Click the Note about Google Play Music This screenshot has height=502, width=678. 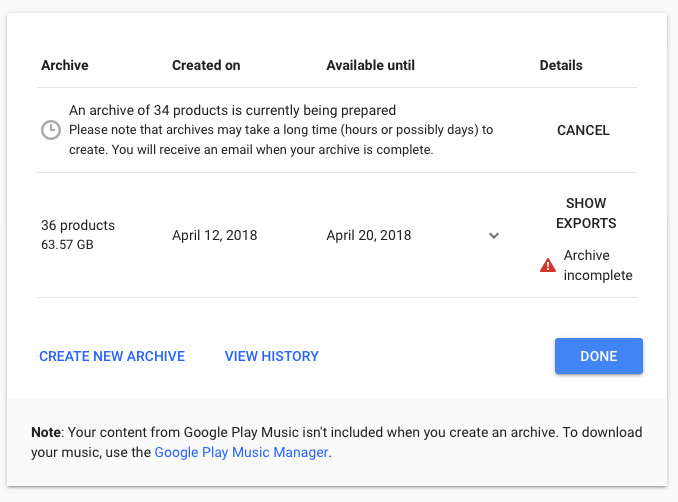[x=336, y=433]
